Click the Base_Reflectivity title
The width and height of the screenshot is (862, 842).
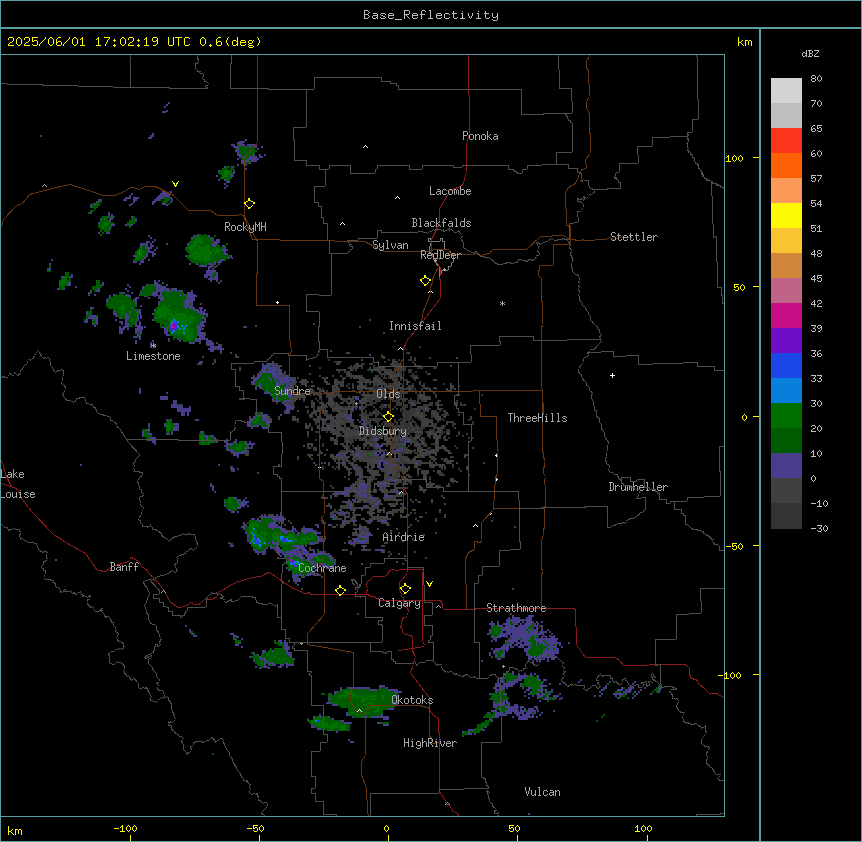(431, 15)
